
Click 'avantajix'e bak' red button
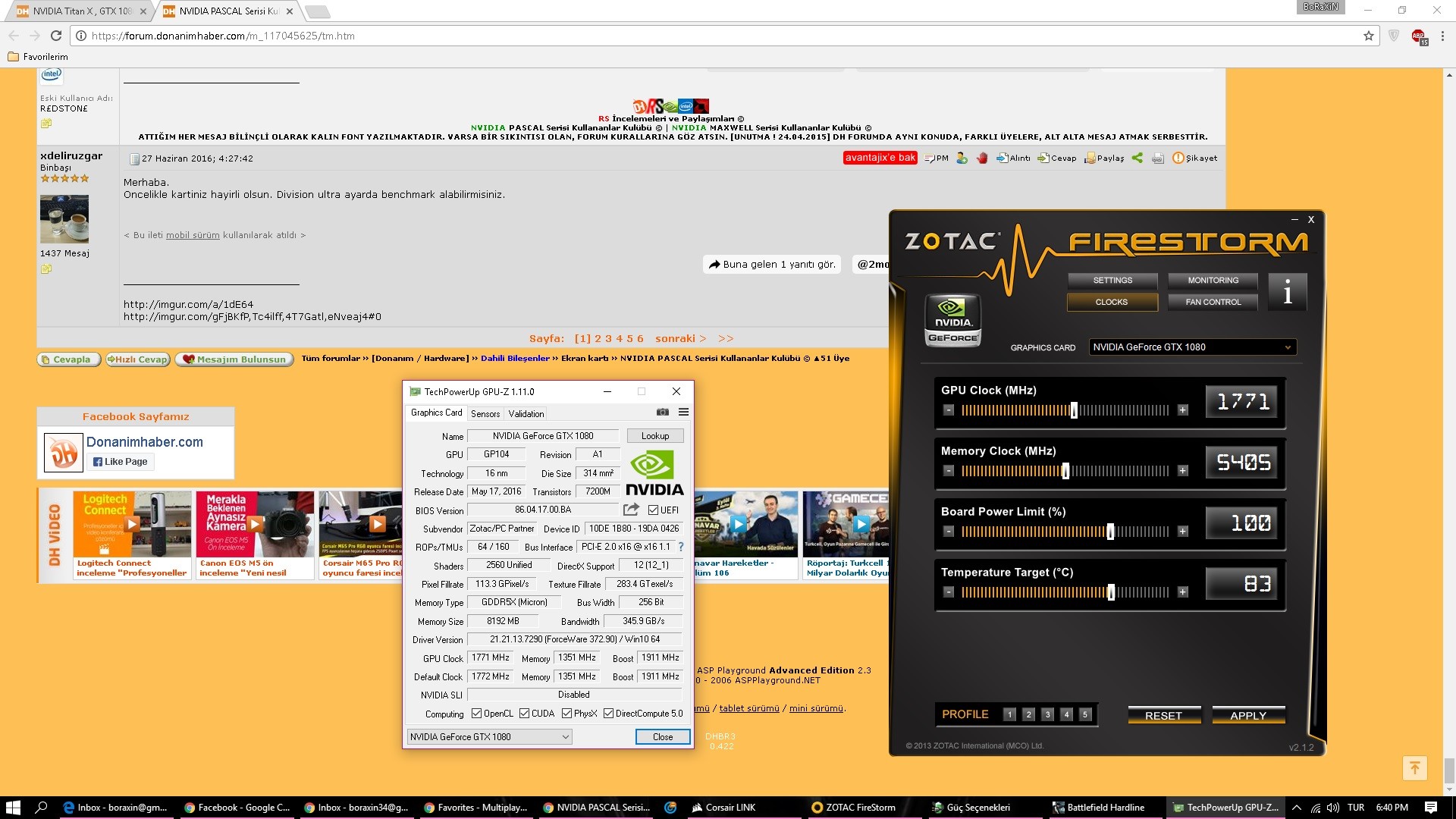coord(880,158)
